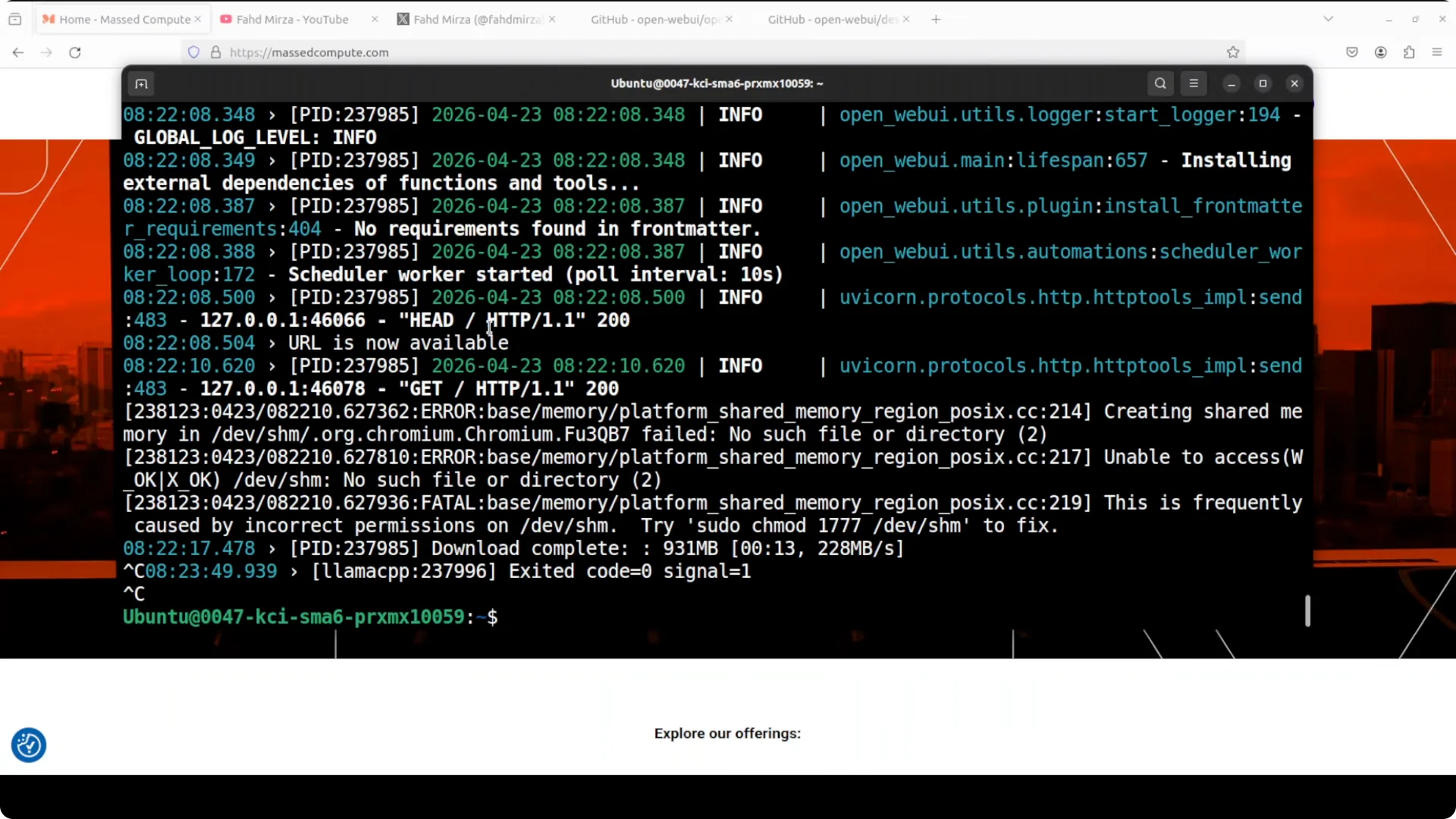This screenshot has height=819, width=1456.
Task: Click '"GET / HTTP/1.1" 200' log text
Action: click(509, 388)
